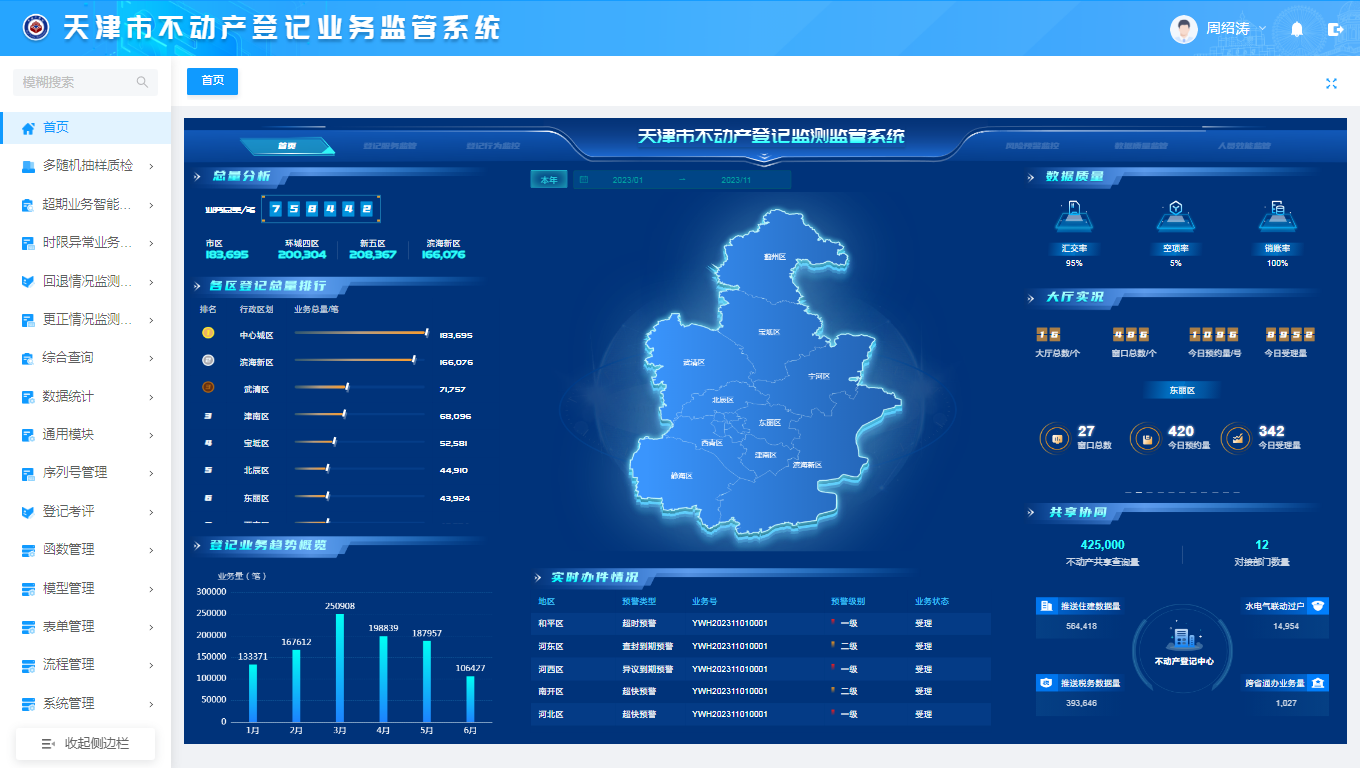Expand the 系统管理 sidebar menu
1360x768 pixels.
(x=85, y=703)
